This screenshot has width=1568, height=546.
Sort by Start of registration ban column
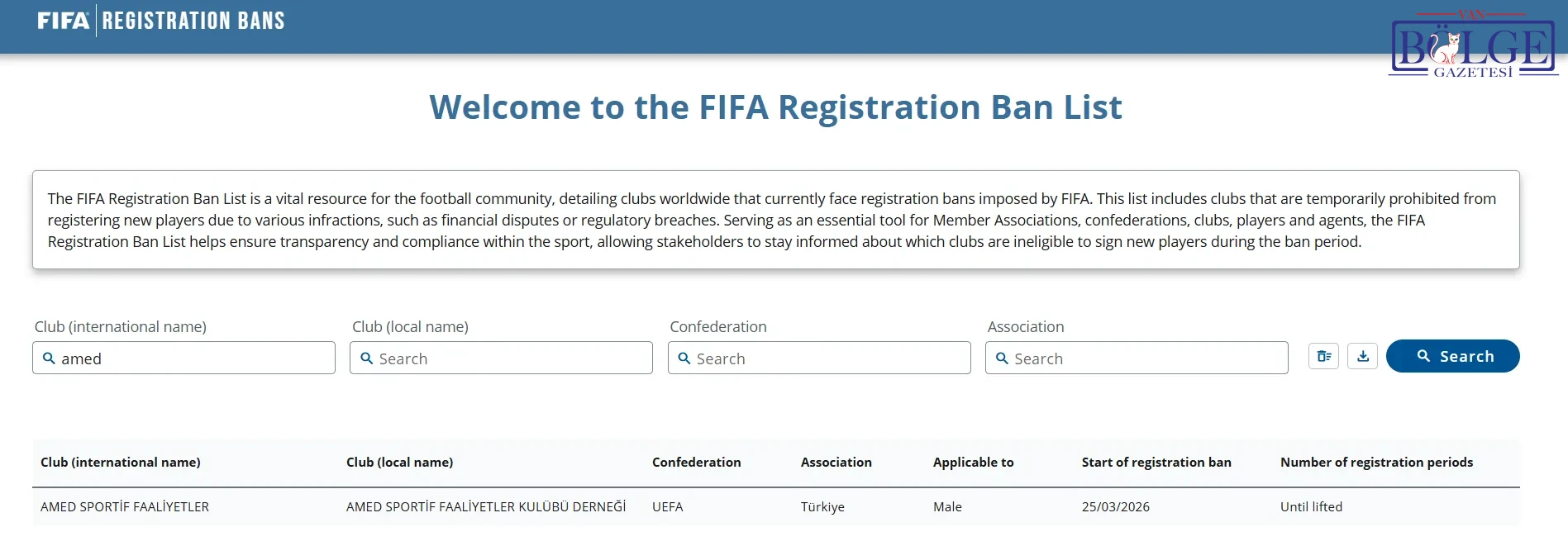click(1156, 462)
